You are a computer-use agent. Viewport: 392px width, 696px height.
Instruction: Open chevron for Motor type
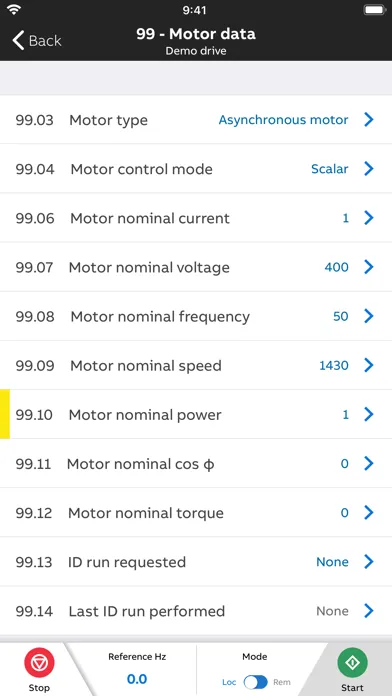pyautogui.click(x=369, y=119)
